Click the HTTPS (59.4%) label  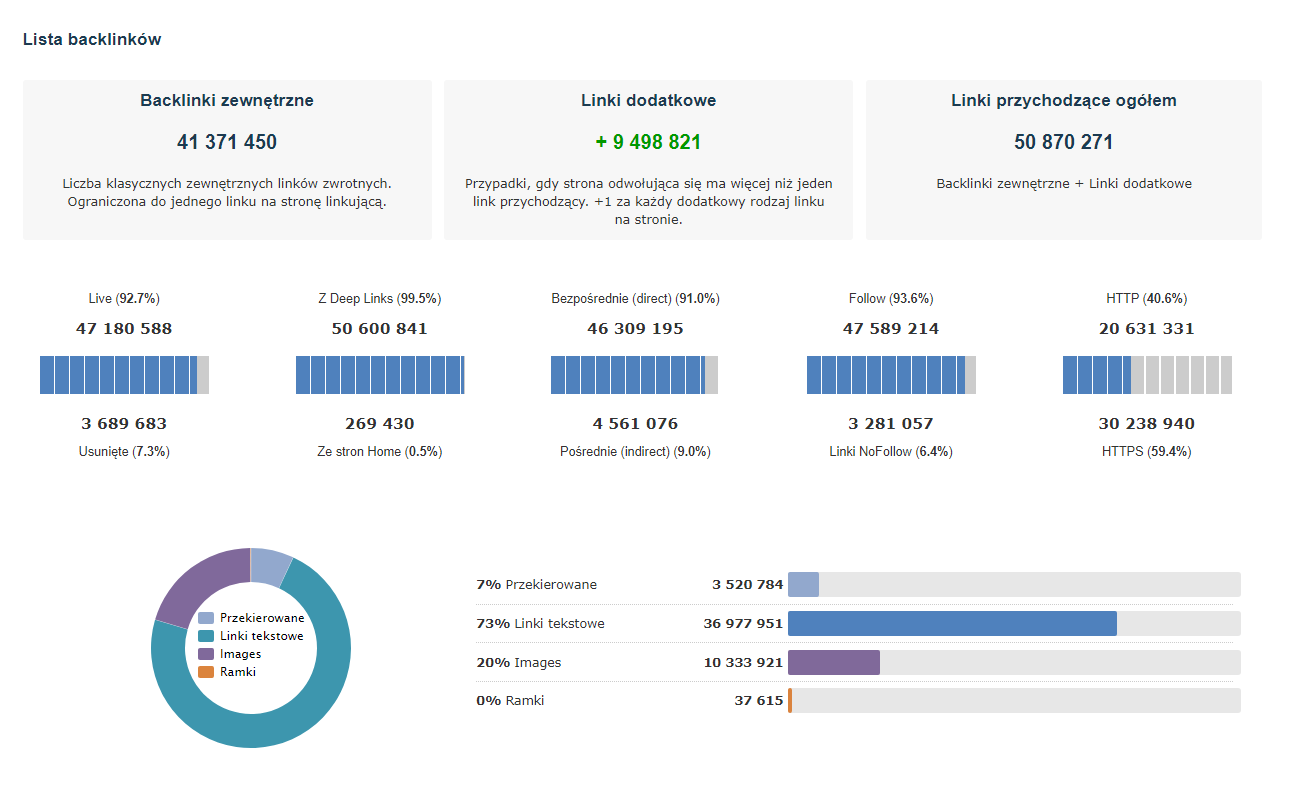tap(1147, 452)
